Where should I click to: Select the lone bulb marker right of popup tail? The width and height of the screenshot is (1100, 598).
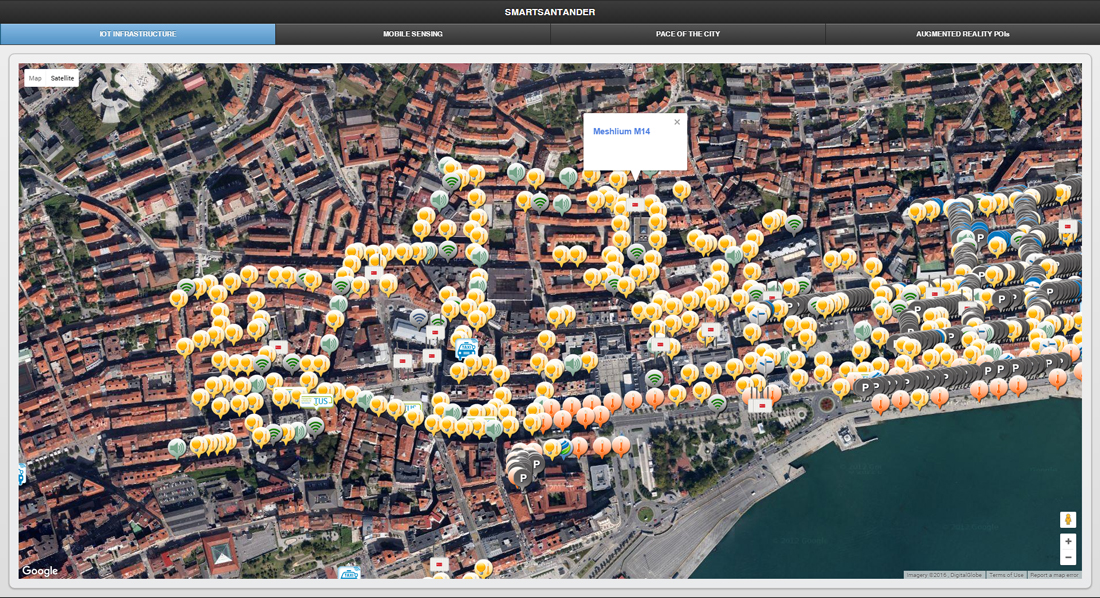(681, 190)
